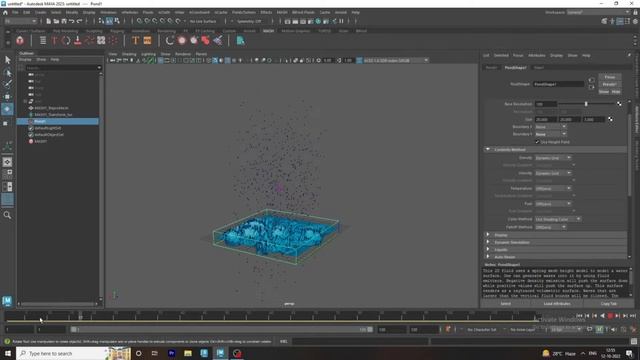This screenshot has height=360, width=640.
Task: Open the Create menu in menu bar
Action: (40, 13)
